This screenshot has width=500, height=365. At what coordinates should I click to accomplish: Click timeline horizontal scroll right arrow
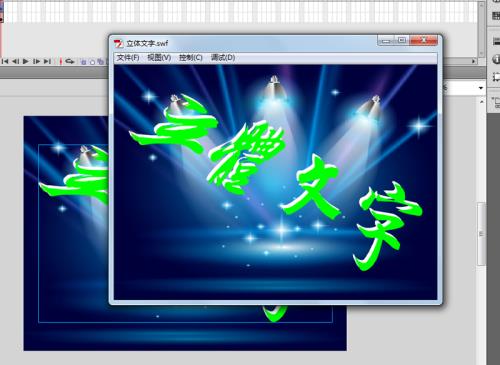tap(473, 61)
